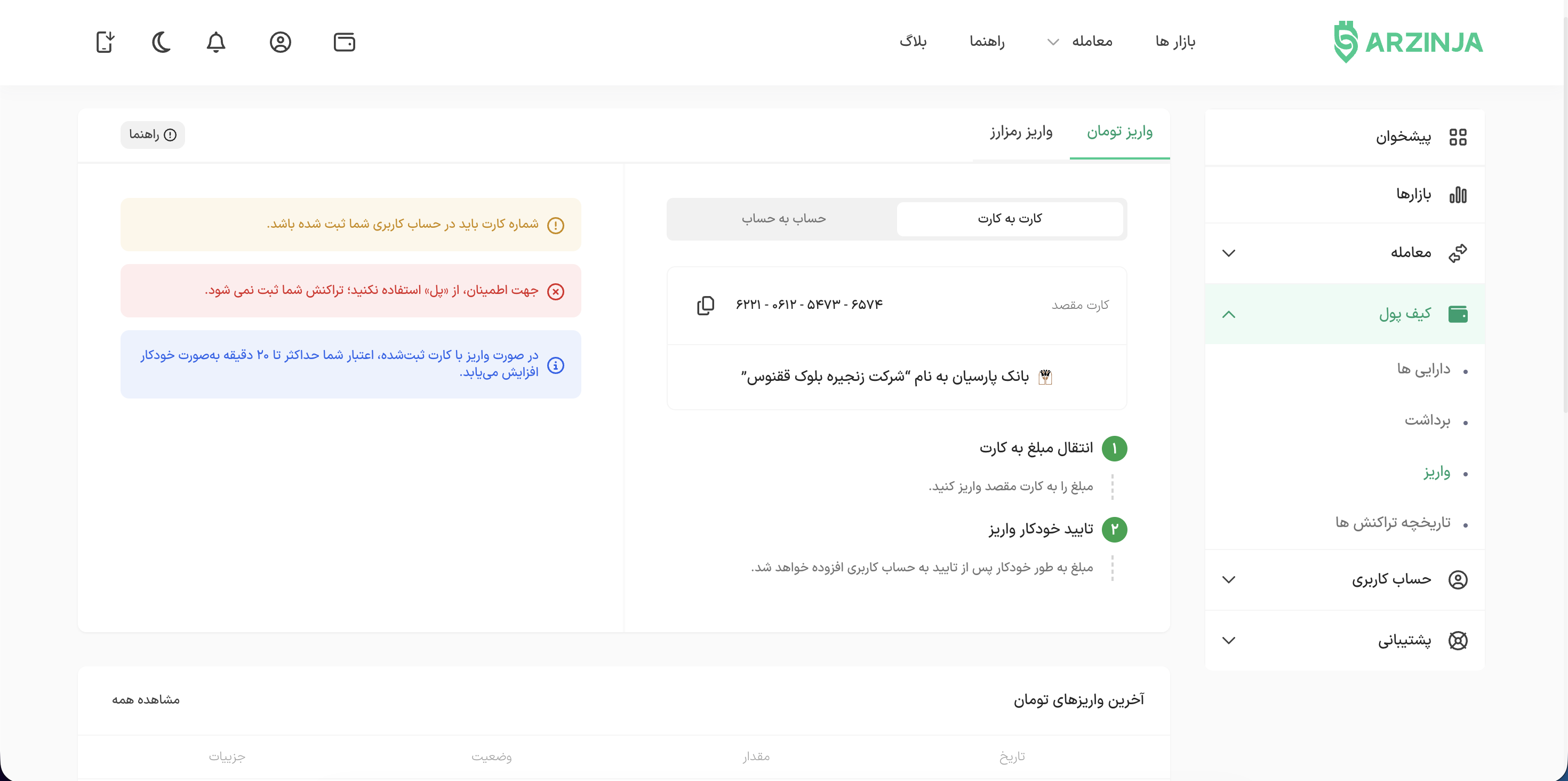Image resolution: width=1568 pixels, height=781 pixels.
Task: Open بازار ها in top navigation
Action: (x=1175, y=42)
